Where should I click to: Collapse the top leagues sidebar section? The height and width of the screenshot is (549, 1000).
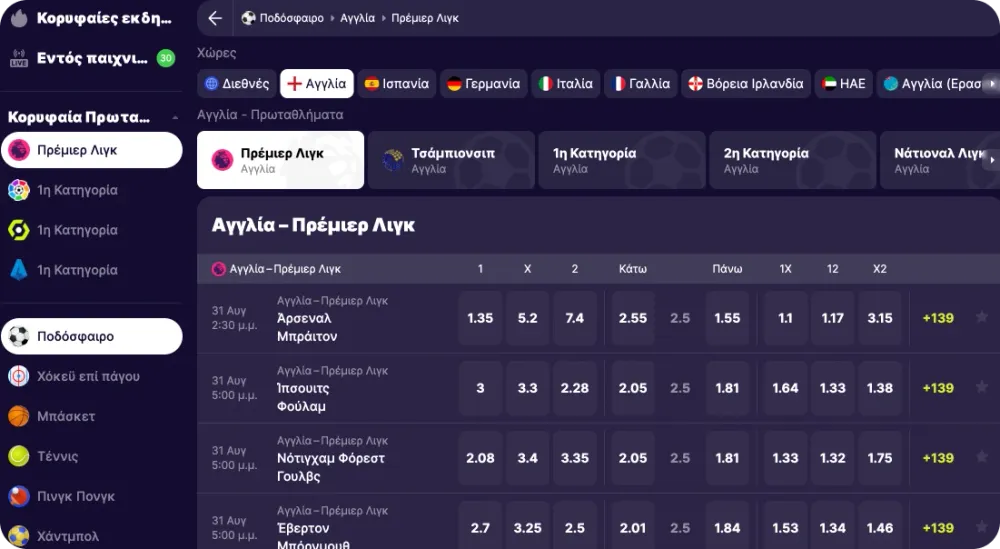[176, 117]
